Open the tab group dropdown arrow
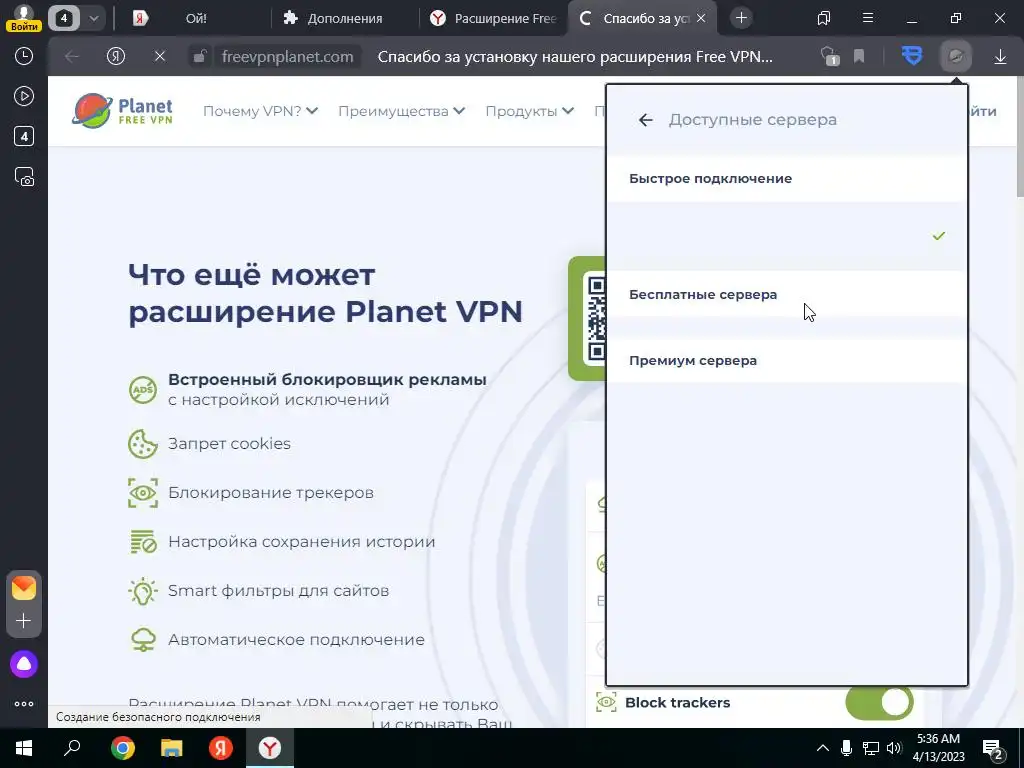Image resolution: width=1024 pixels, height=768 pixels. click(93, 18)
